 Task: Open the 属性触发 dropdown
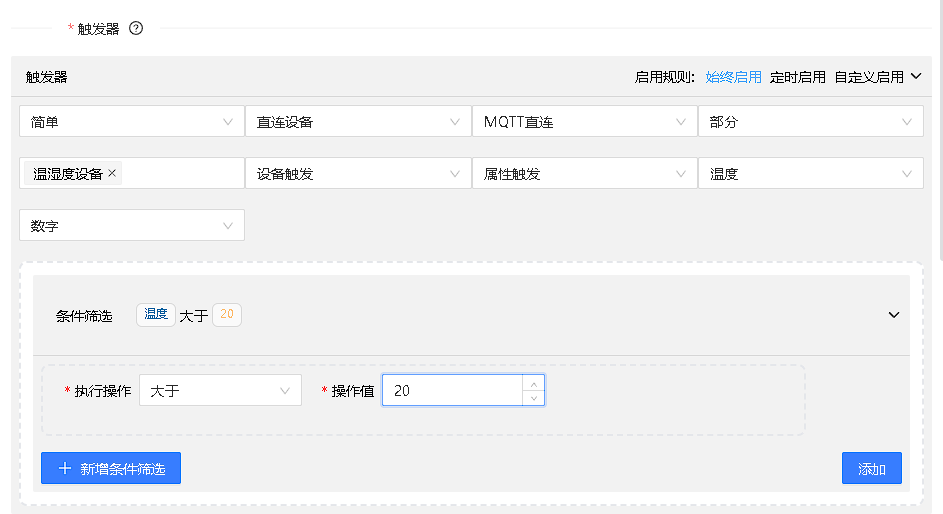(583, 174)
